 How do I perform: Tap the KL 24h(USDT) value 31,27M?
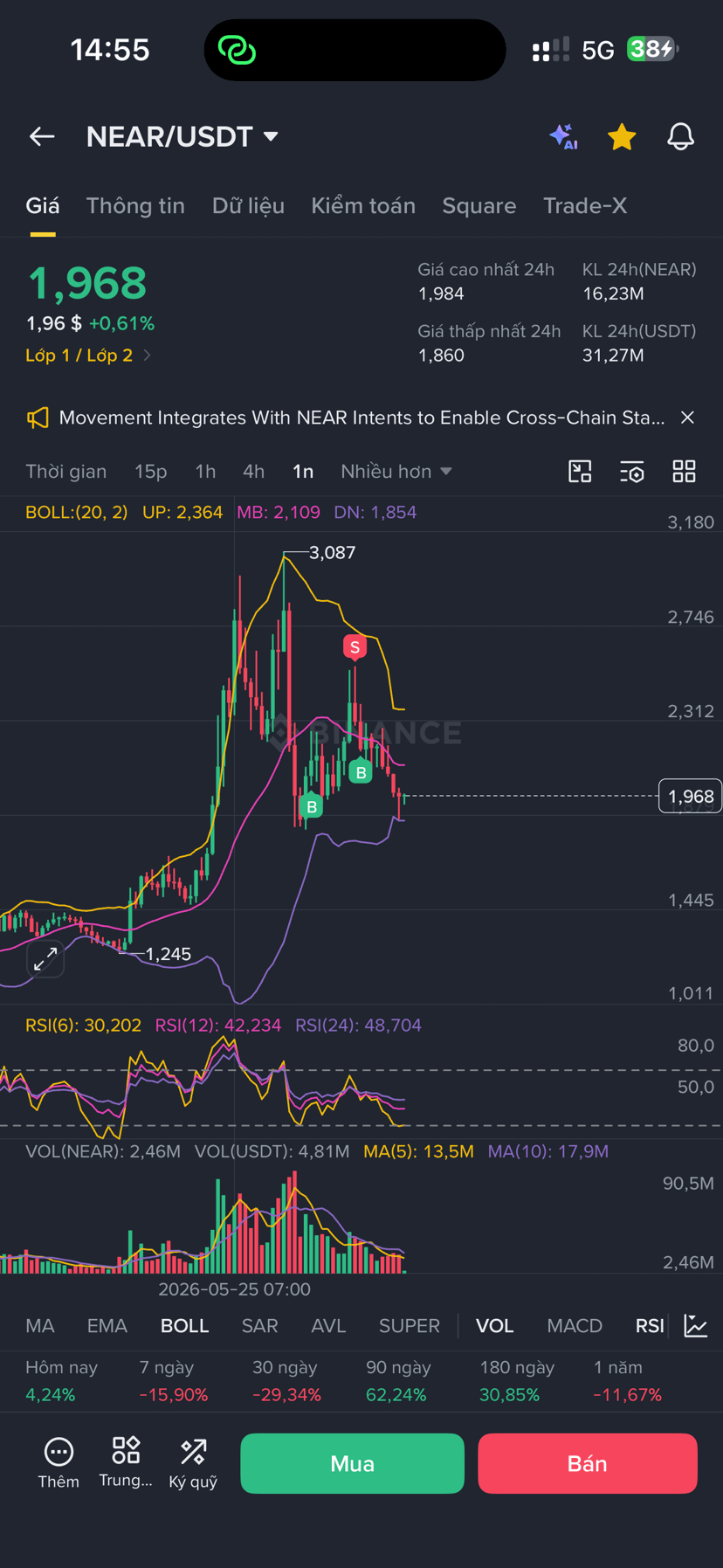(x=613, y=356)
